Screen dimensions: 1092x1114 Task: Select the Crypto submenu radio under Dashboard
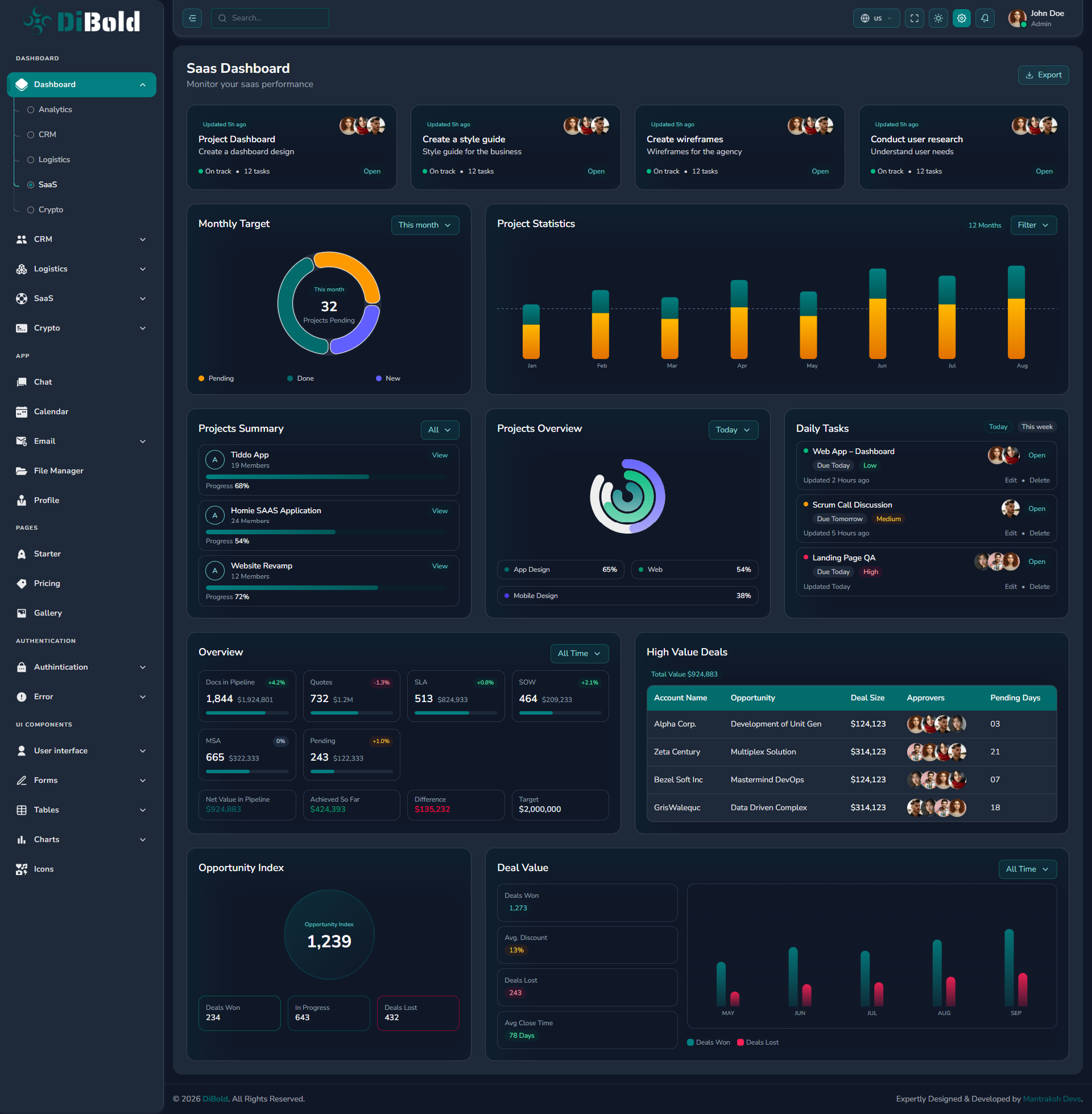(31, 210)
